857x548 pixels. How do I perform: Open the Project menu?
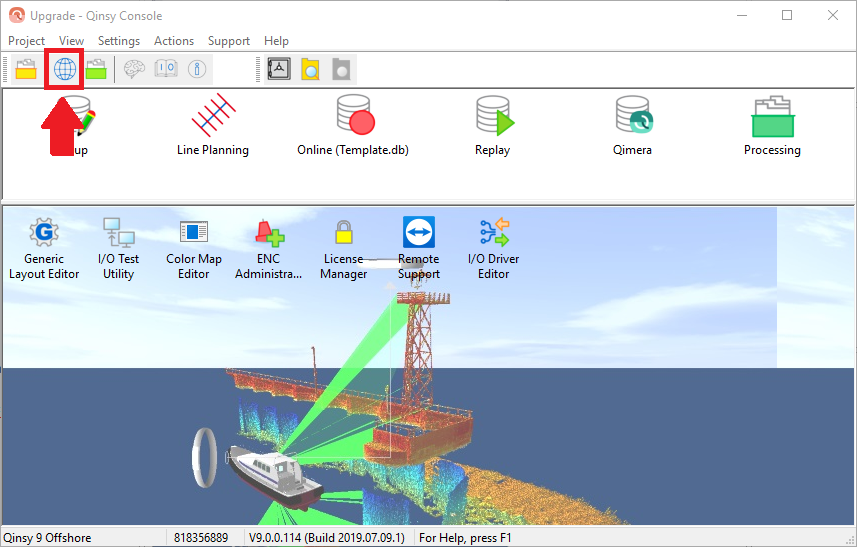tap(26, 41)
